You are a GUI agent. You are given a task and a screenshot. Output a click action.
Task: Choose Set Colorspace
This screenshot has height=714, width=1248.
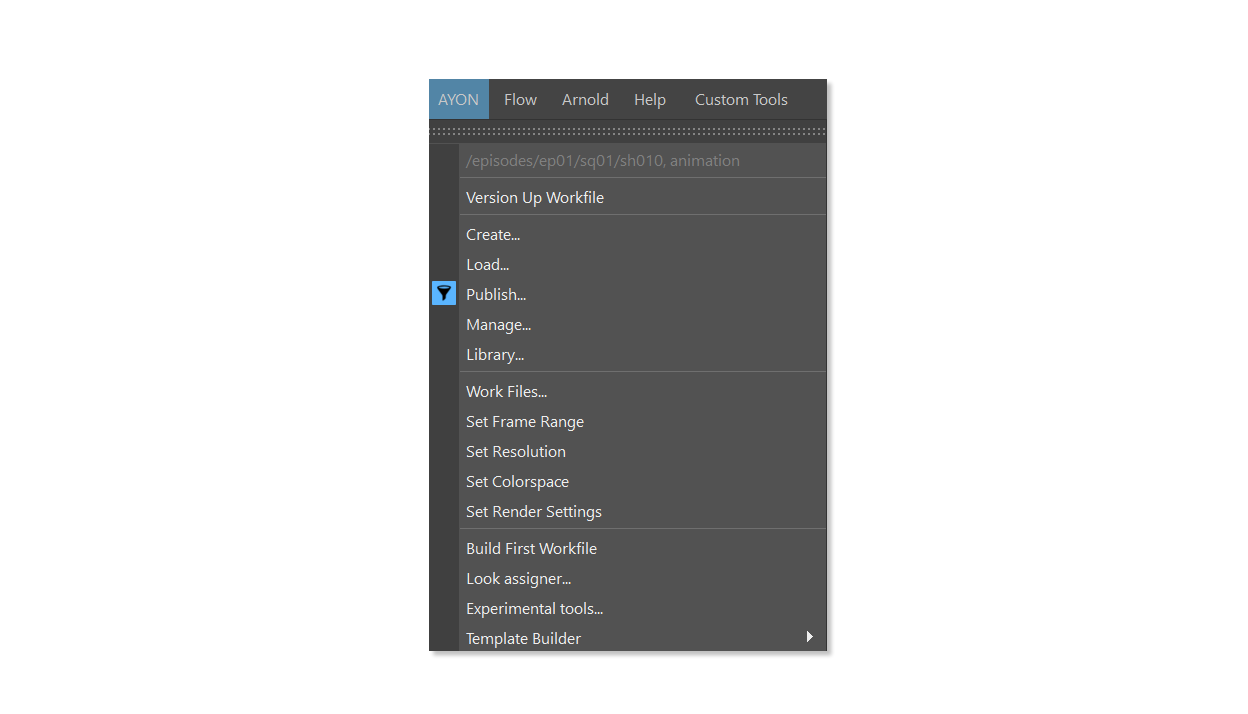point(643,482)
